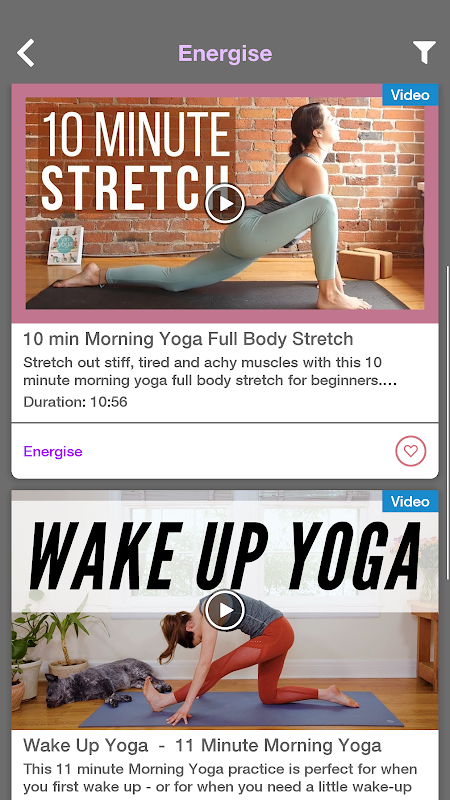450x800 pixels.
Task: Click the yoga book in stretch thumbnail
Action: (65, 246)
